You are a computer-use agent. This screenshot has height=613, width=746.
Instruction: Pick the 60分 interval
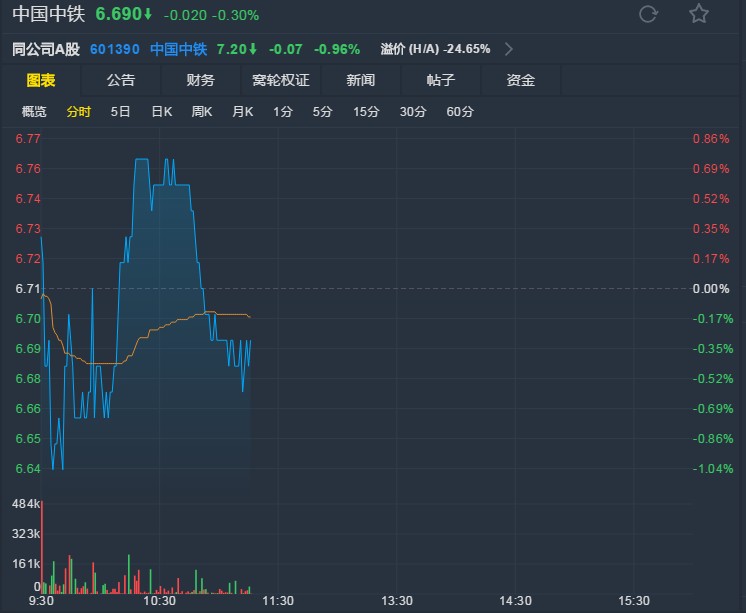[460, 112]
